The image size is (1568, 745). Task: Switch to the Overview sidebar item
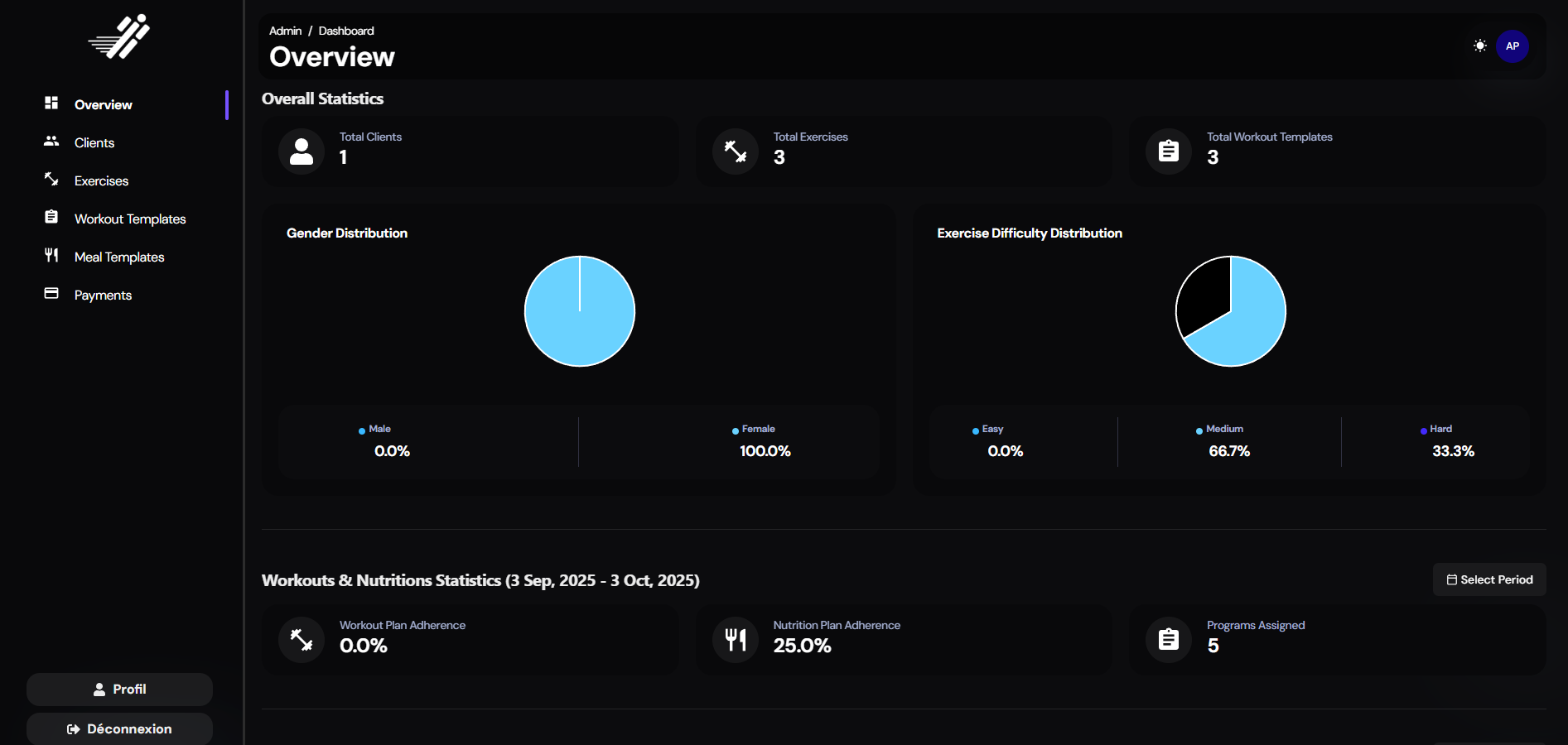[x=103, y=104]
